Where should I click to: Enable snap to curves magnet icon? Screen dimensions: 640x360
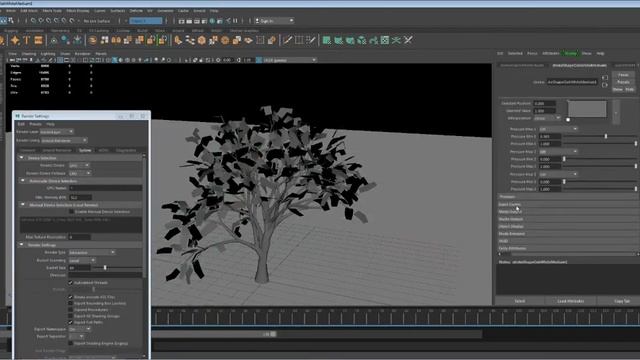41,20
